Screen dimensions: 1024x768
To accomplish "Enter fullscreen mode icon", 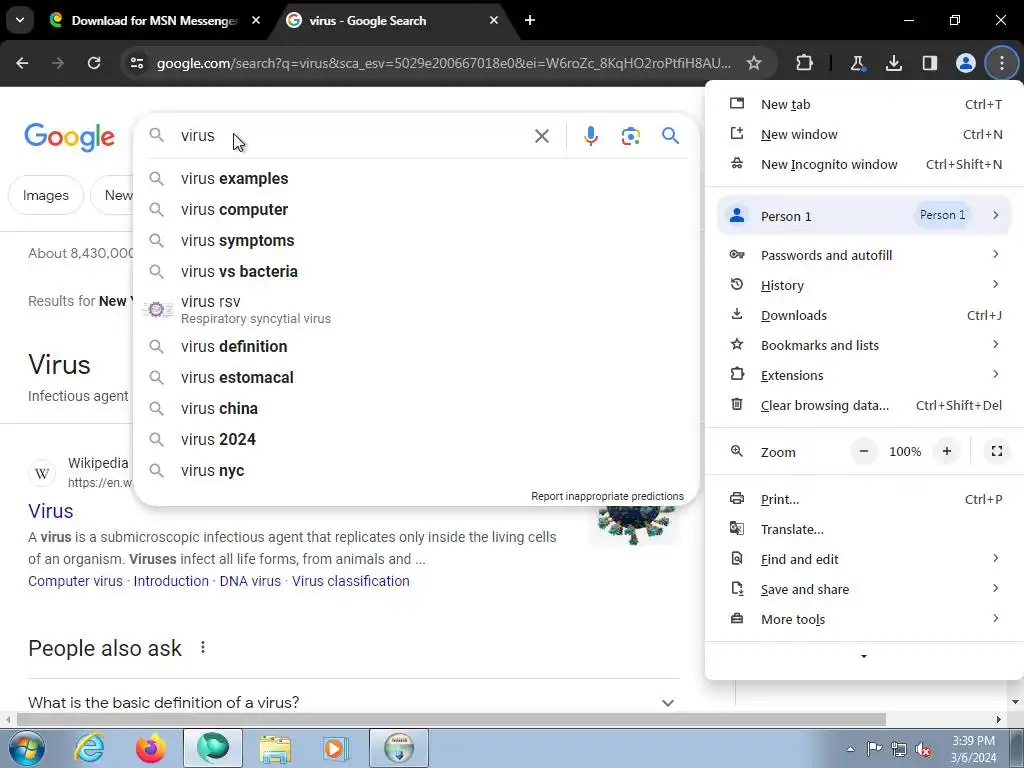I will (x=997, y=451).
